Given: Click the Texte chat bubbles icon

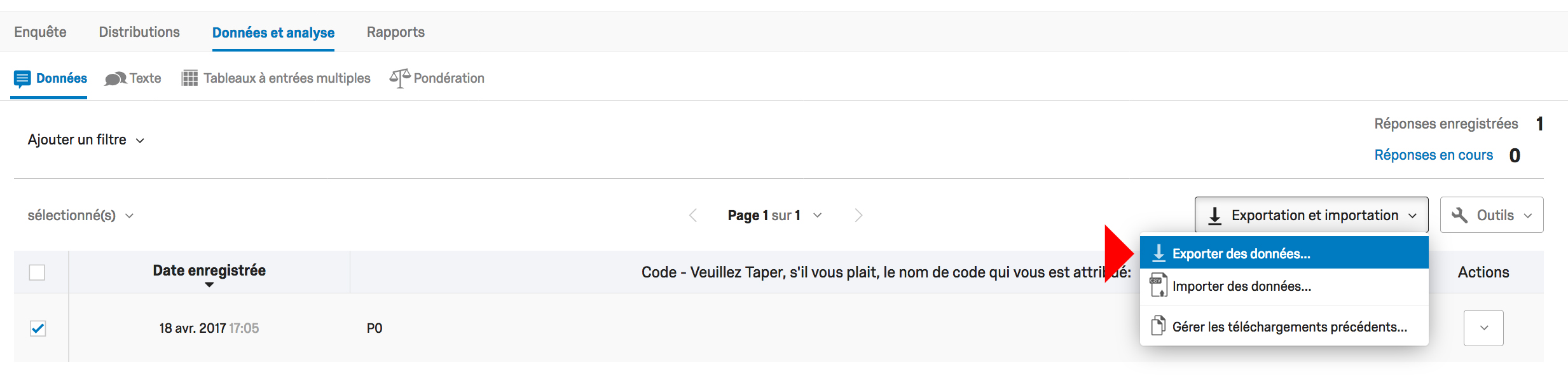Looking at the screenshot, I should coord(115,79).
